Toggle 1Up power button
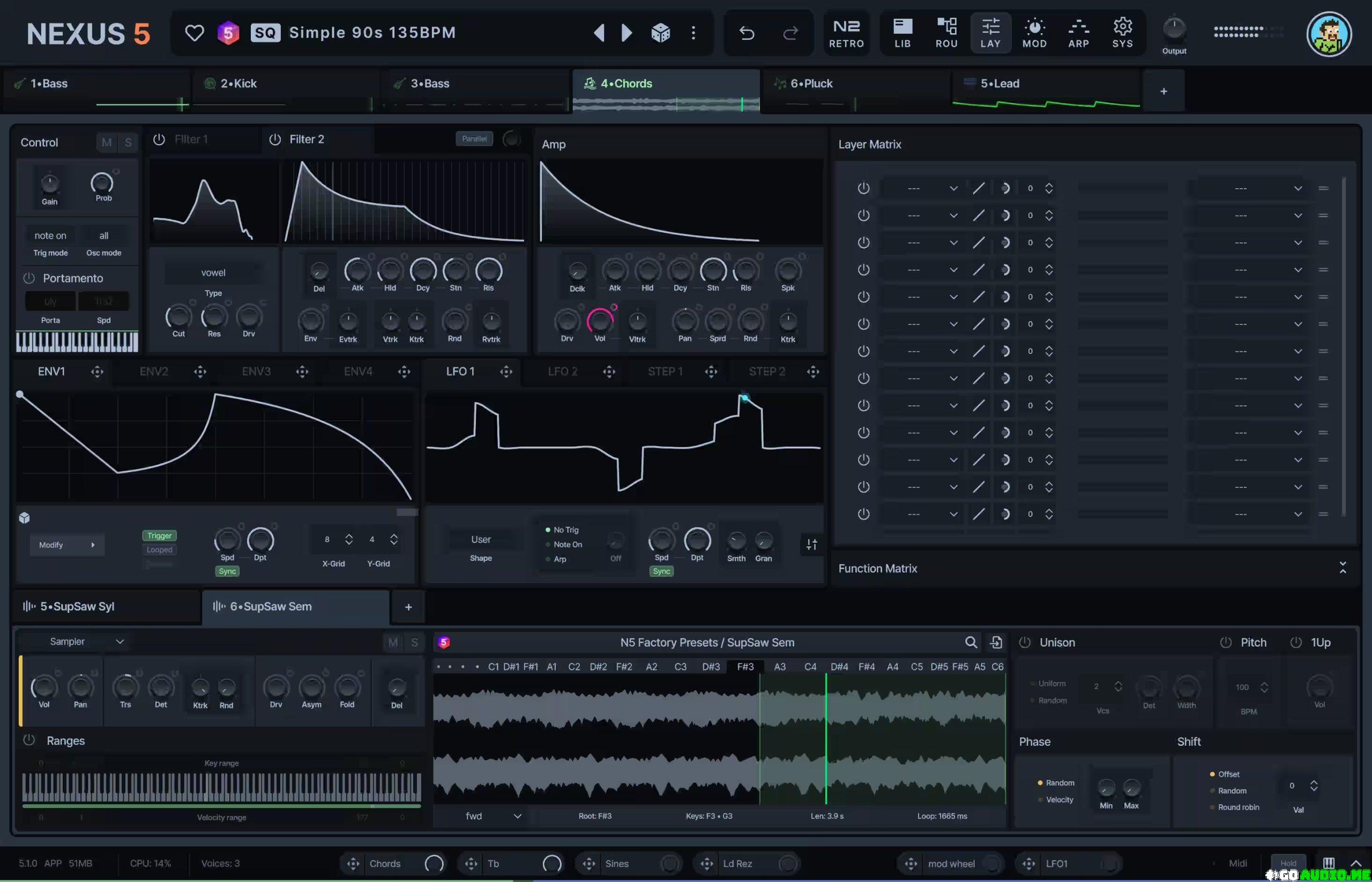This screenshot has height=882, width=1372. [x=1296, y=642]
